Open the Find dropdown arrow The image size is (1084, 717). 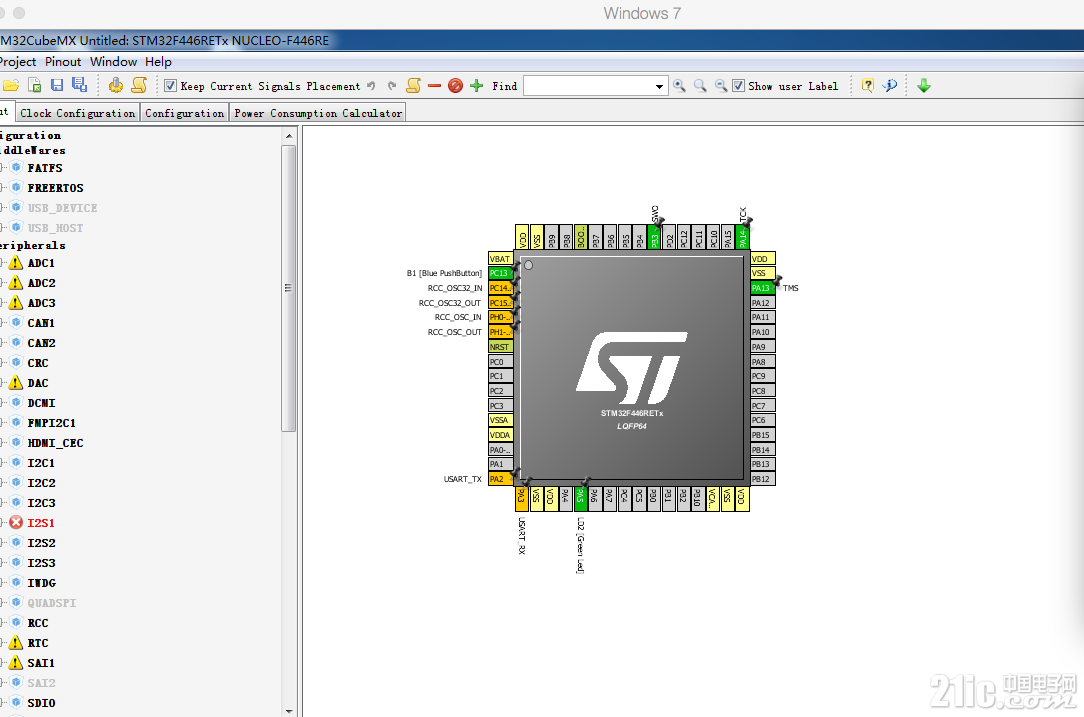tap(660, 86)
